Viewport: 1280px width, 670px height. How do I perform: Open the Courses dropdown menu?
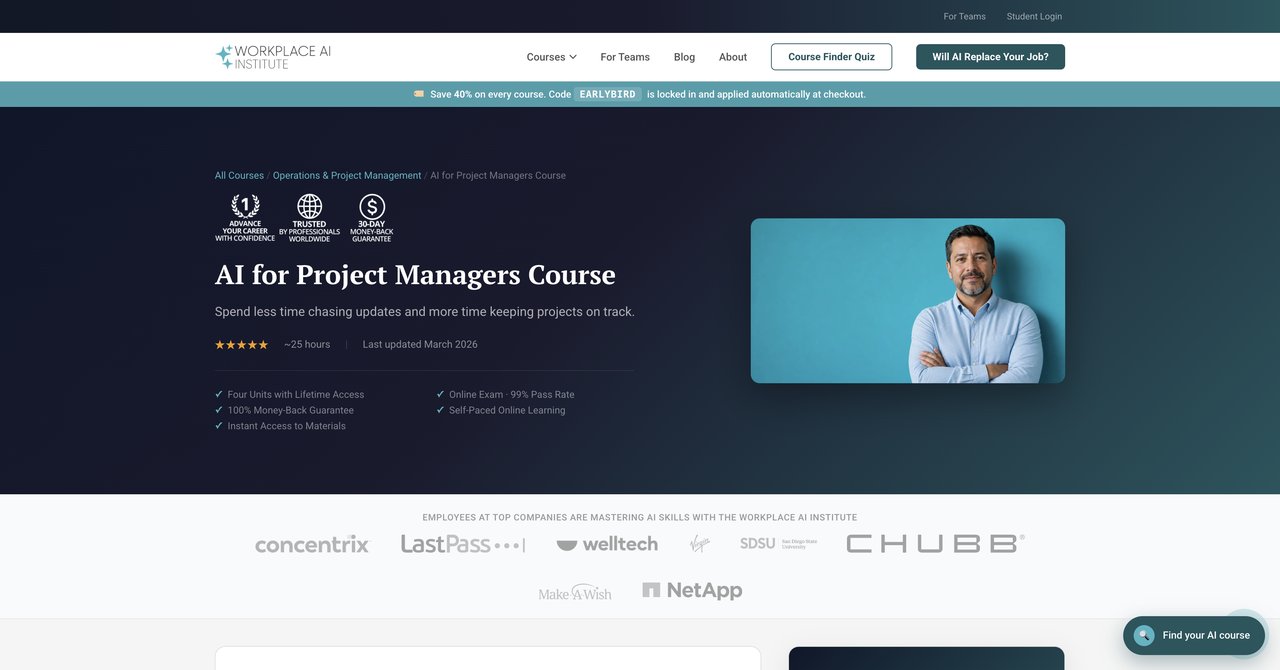coord(551,57)
